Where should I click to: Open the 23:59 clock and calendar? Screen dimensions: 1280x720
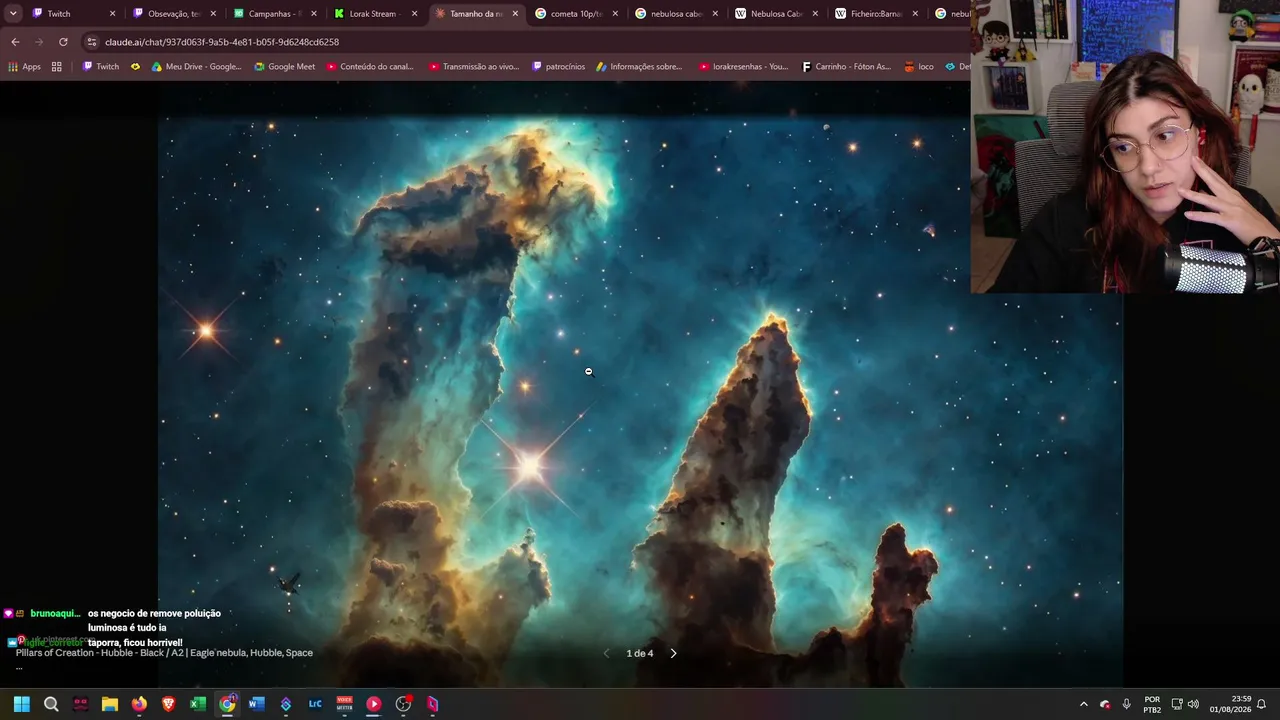1230,704
